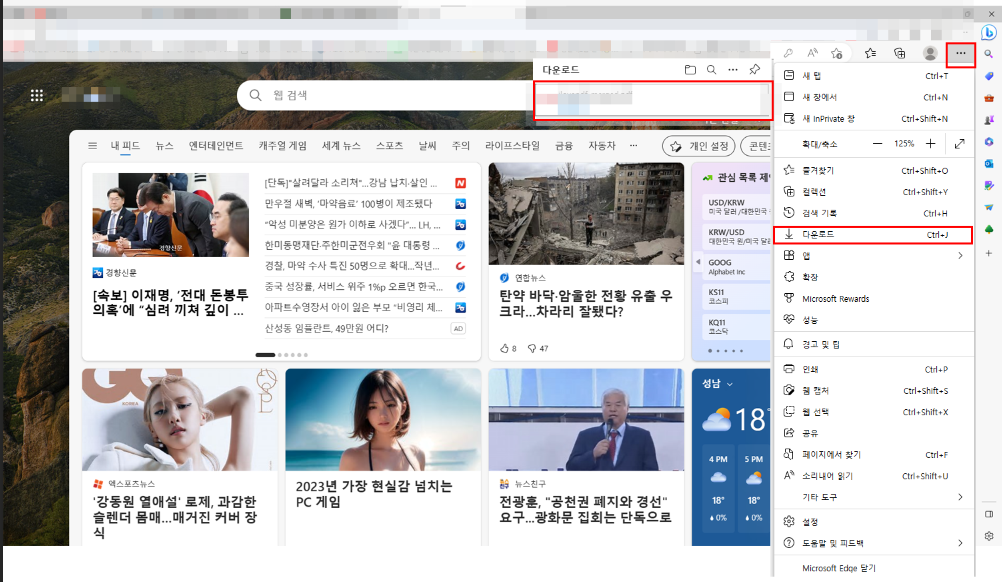
Task: Pin the Downloads panel
Action: coord(756,69)
